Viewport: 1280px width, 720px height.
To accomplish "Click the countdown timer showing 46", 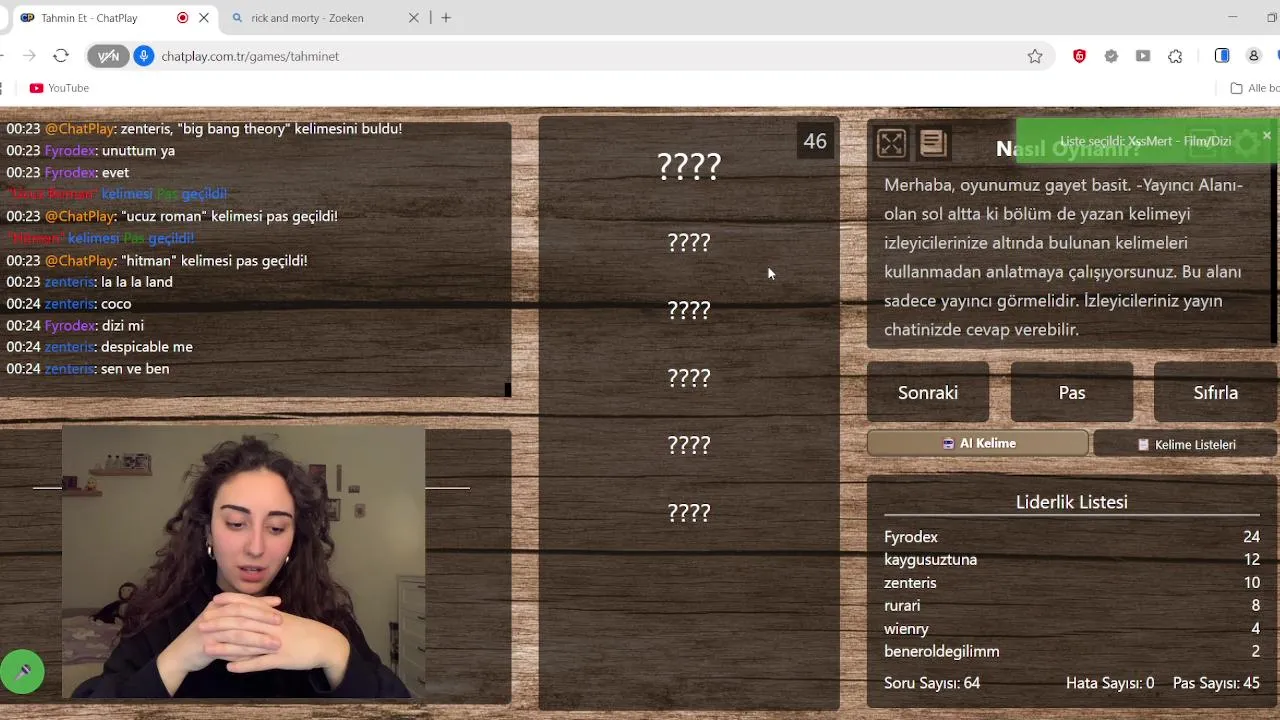I will pyautogui.click(x=815, y=141).
